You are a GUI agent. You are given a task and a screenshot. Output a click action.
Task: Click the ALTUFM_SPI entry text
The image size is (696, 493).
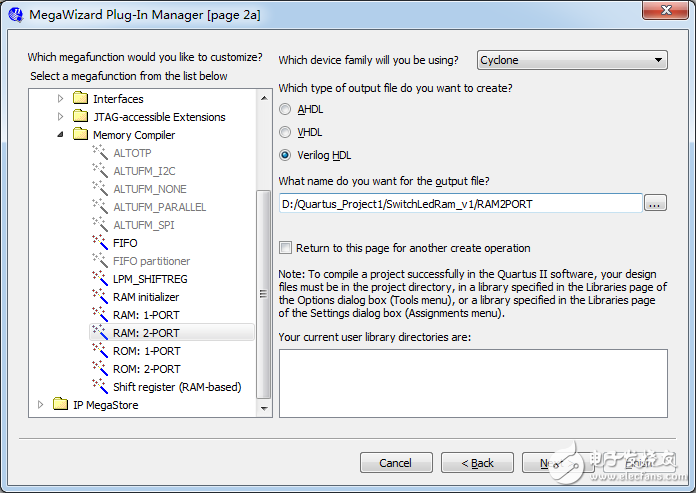tap(144, 225)
